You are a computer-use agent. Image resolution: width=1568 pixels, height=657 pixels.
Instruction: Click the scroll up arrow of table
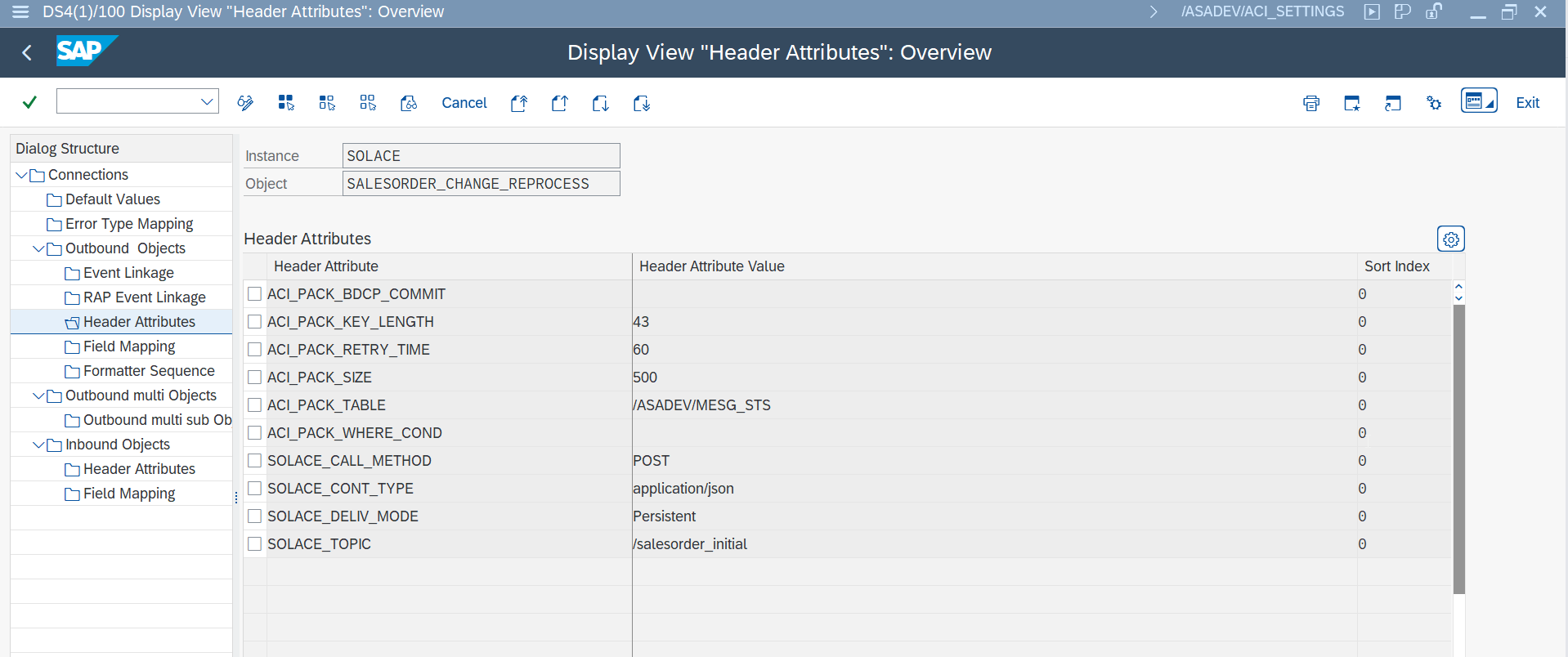coord(1458,286)
